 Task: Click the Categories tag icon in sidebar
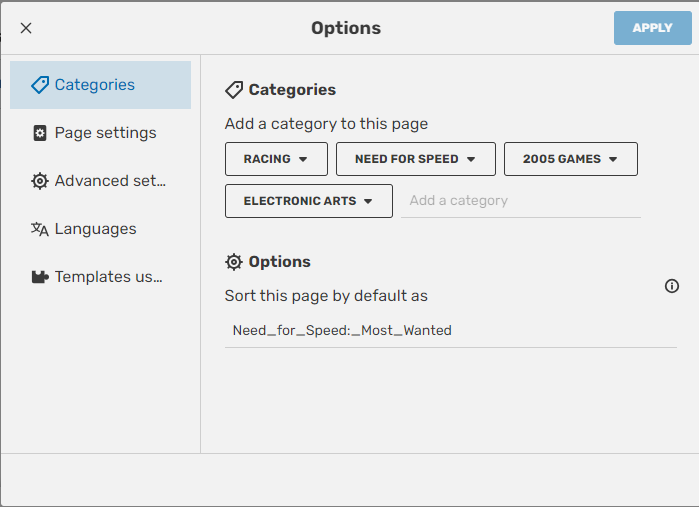pyautogui.click(x=40, y=85)
